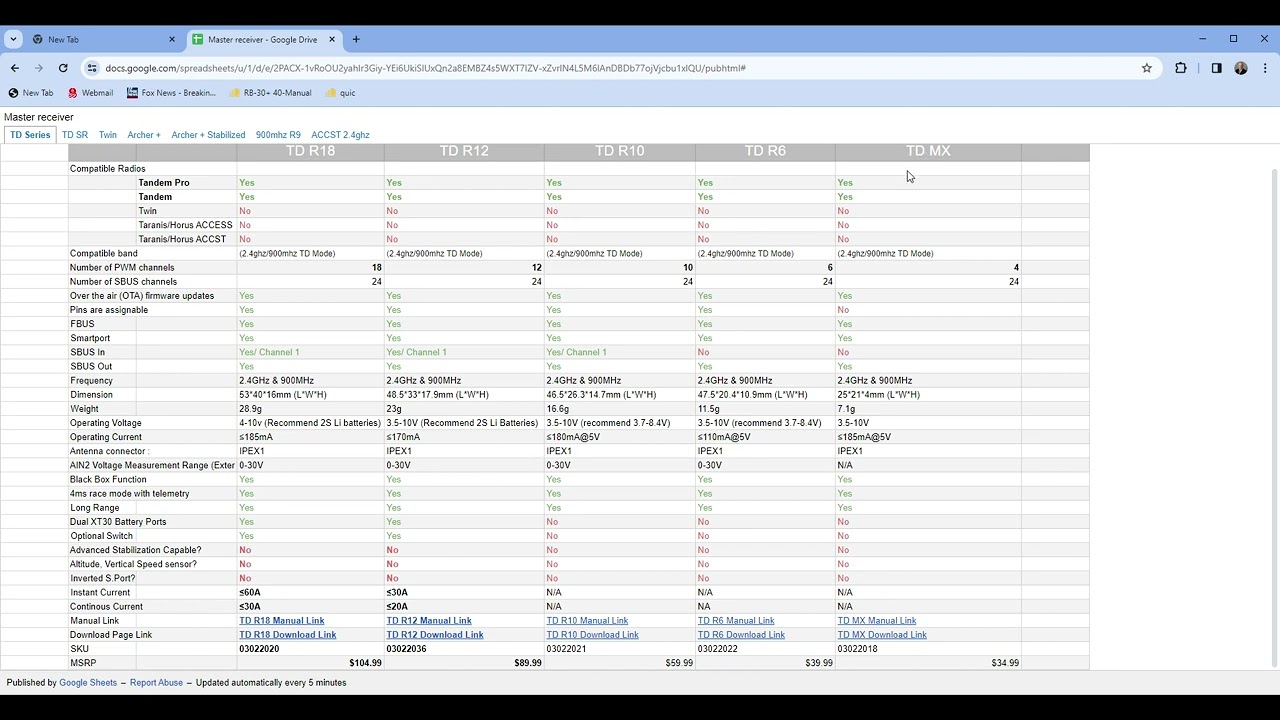Open the TD R10 Manual Link
This screenshot has width=1280, height=720.
(587, 621)
